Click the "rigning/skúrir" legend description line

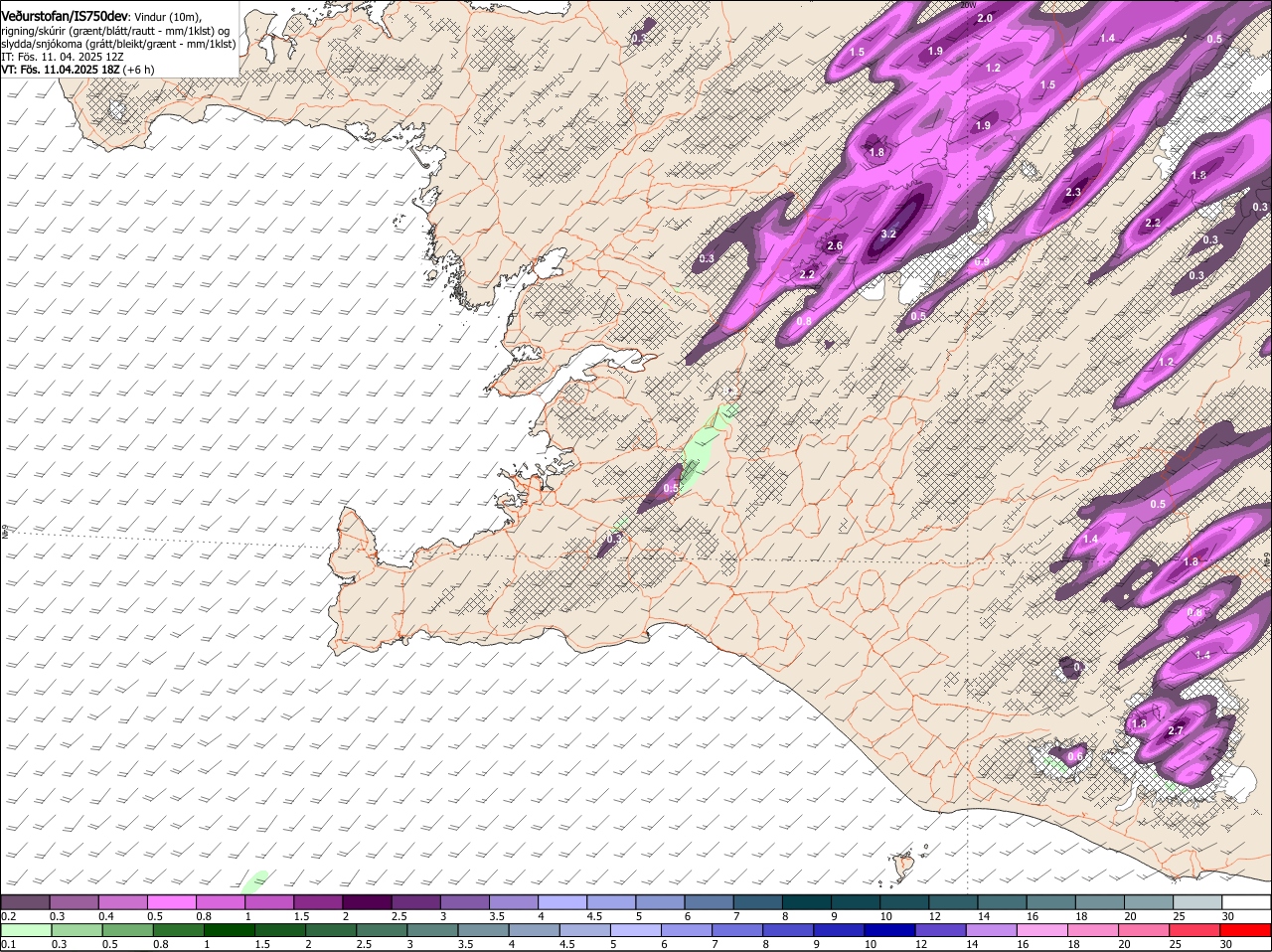pos(115,31)
